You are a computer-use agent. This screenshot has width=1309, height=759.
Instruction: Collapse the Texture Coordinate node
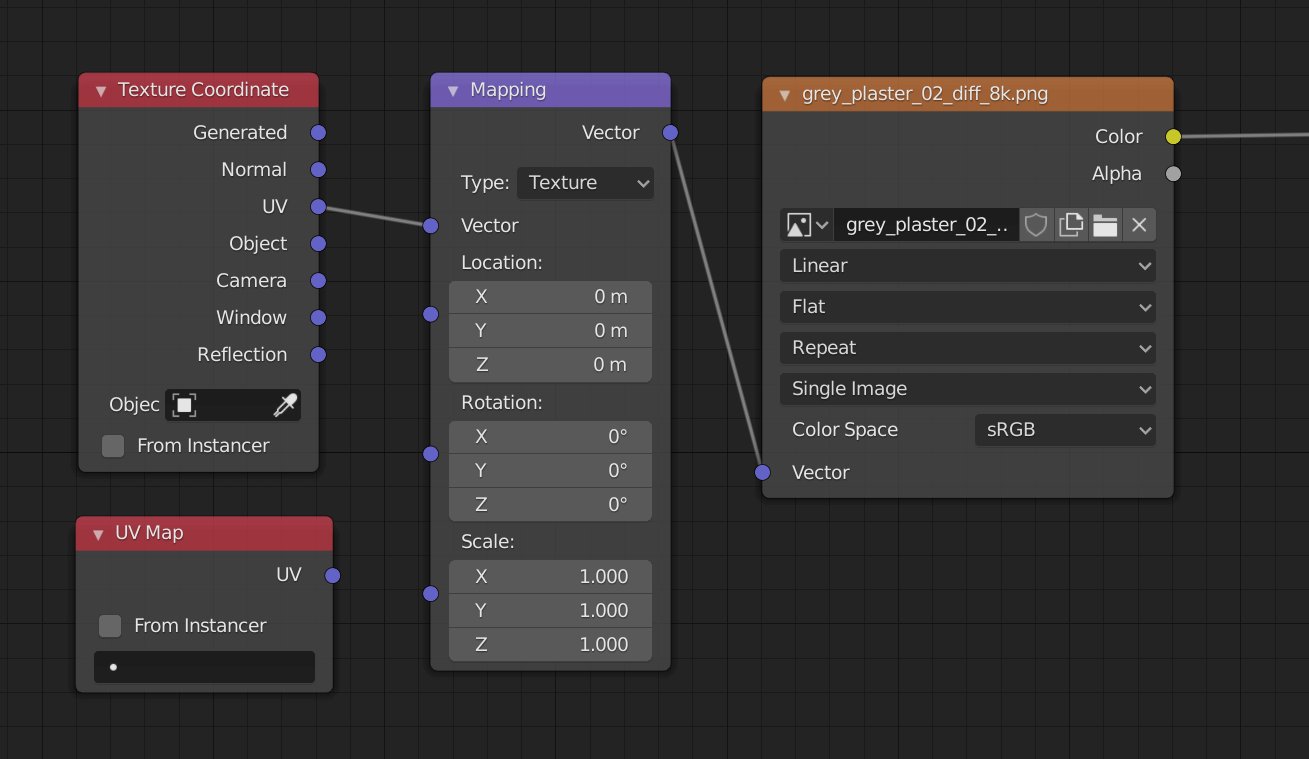100,90
